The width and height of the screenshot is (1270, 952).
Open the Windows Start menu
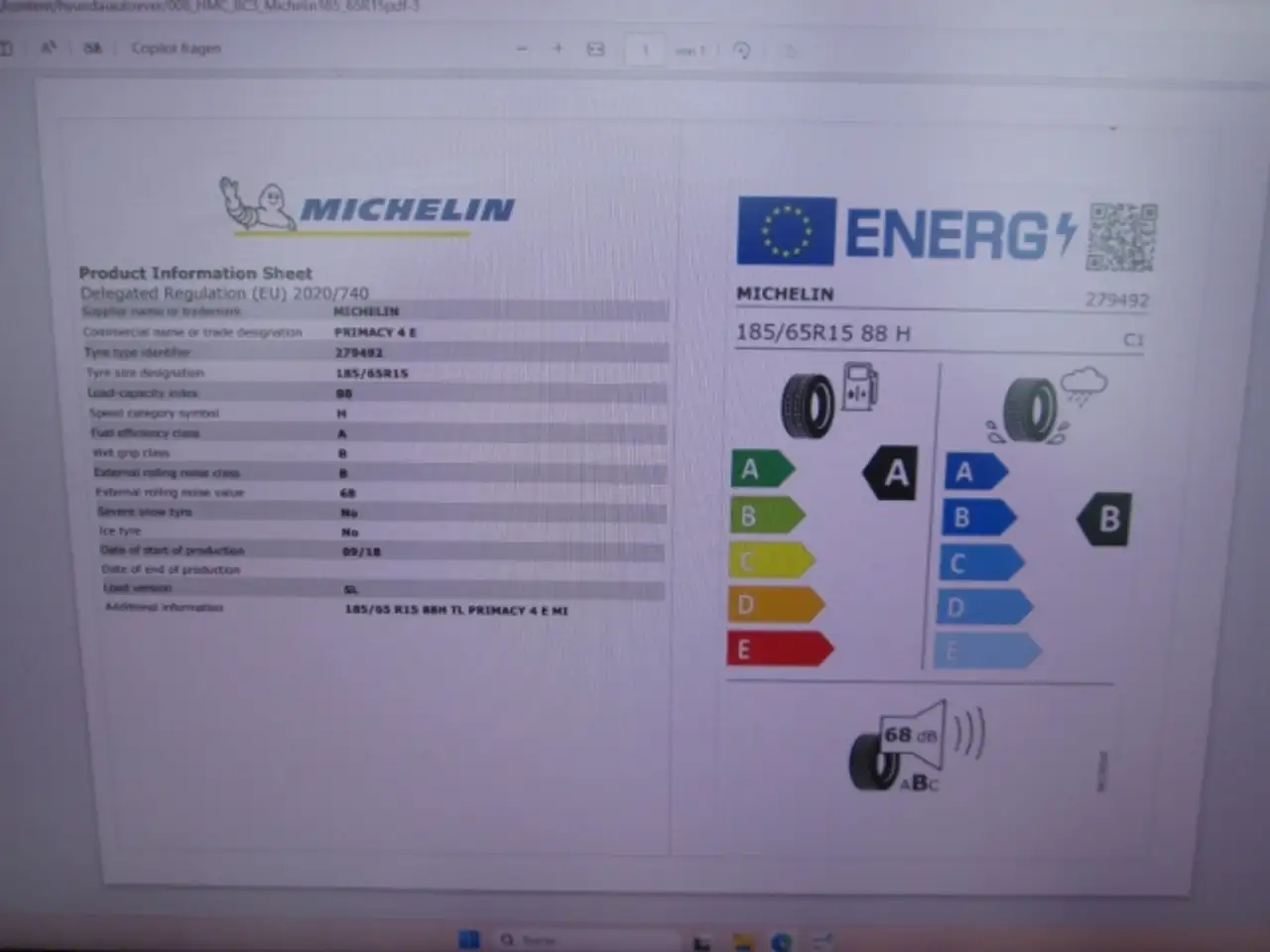pyautogui.click(x=469, y=939)
